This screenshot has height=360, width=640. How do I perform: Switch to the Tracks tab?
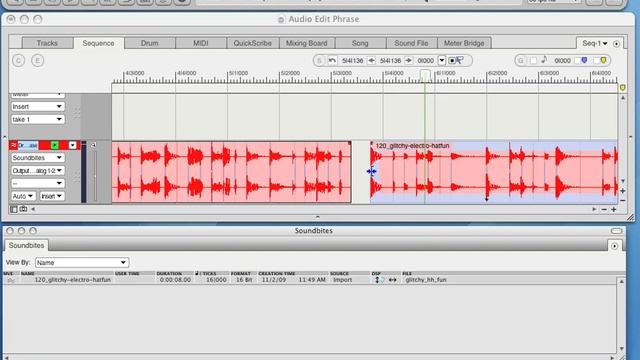pyautogui.click(x=47, y=43)
